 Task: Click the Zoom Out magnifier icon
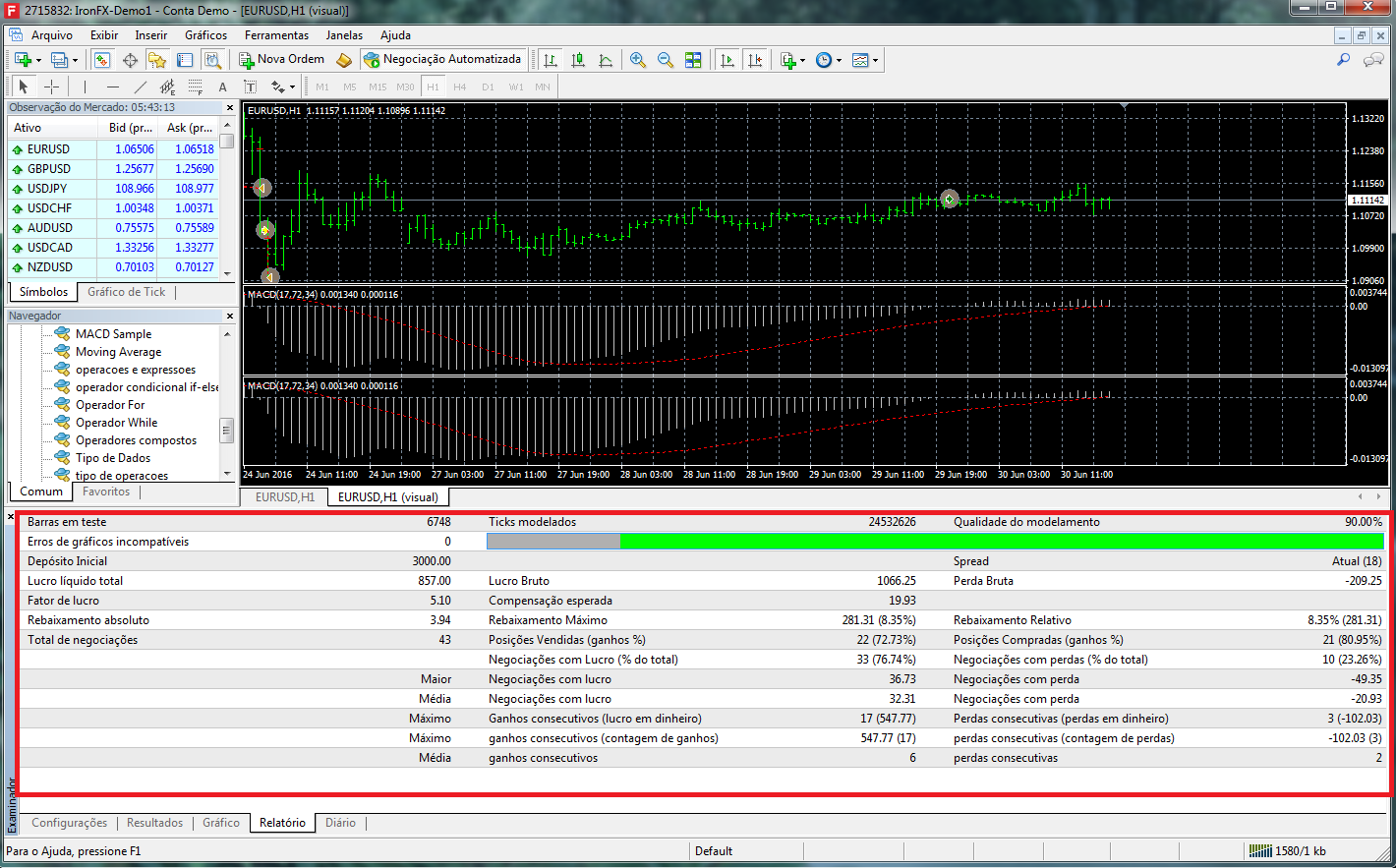(x=666, y=60)
